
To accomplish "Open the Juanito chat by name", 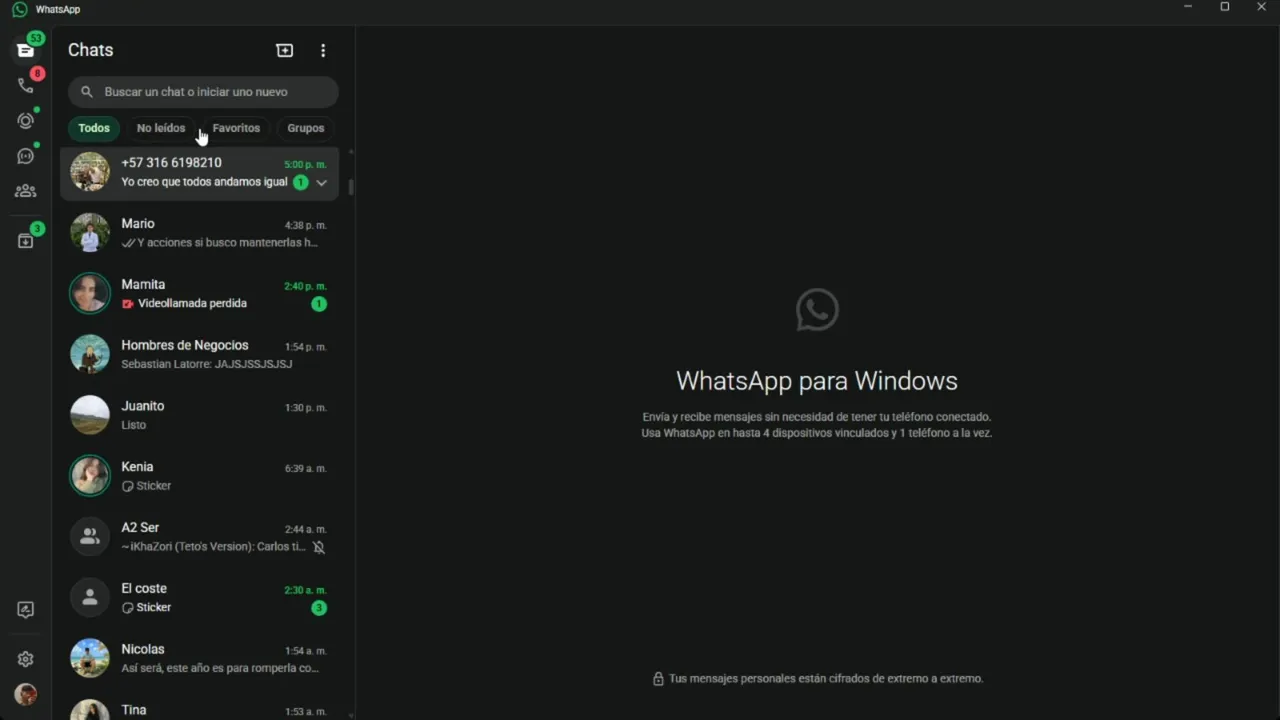I will (143, 406).
